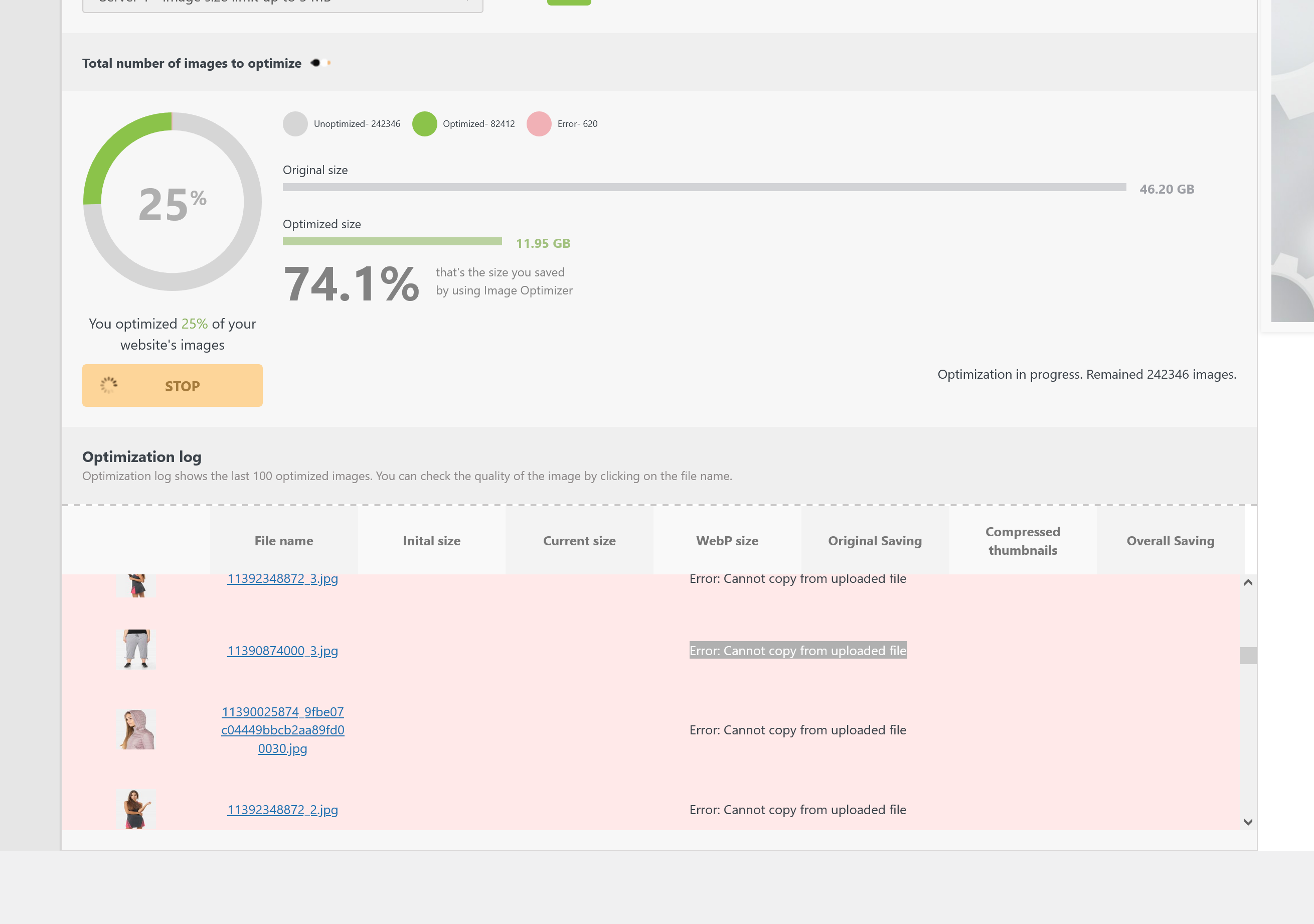Screen dimensions: 1314x924
Task: Click the 46.20 GB original size value
Action: pyautogui.click(x=1167, y=189)
